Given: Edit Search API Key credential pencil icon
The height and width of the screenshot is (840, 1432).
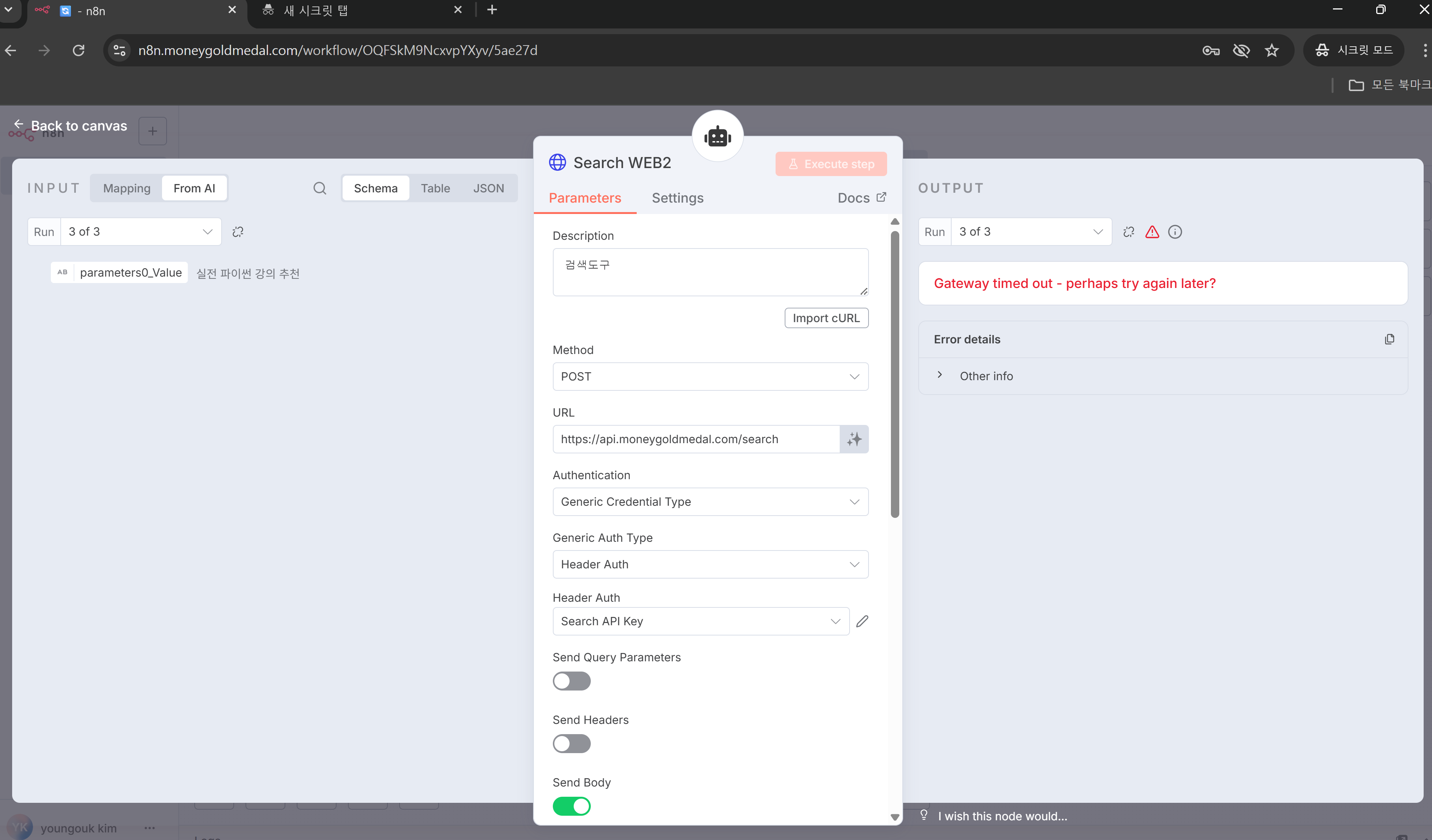Looking at the screenshot, I should (862, 621).
